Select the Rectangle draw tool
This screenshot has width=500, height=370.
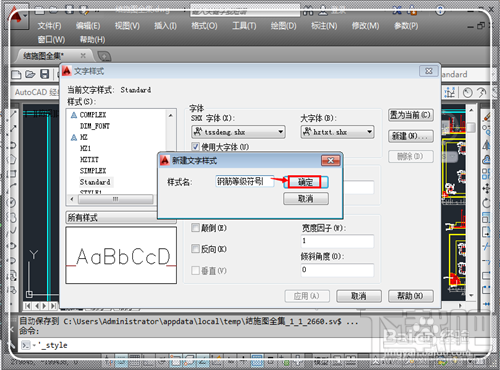pyautogui.click(x=13, y=173)
